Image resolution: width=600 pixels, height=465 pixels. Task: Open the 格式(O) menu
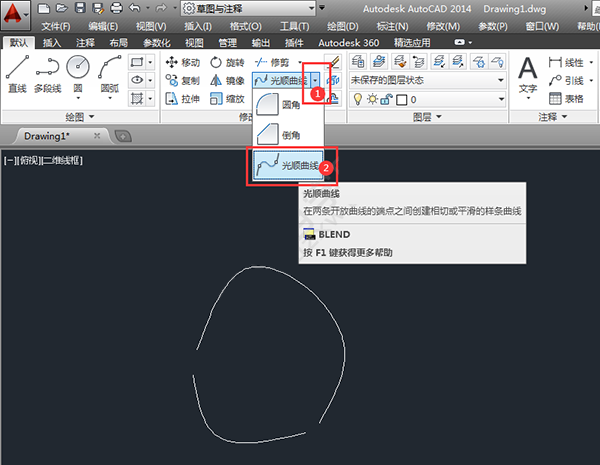(246, 26)
